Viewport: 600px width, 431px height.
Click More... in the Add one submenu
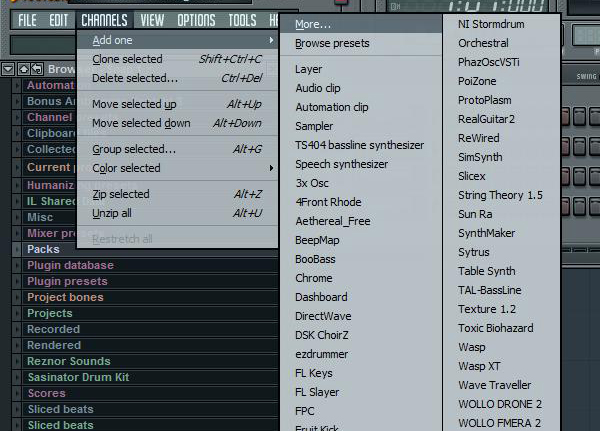[x=361, y=24]
